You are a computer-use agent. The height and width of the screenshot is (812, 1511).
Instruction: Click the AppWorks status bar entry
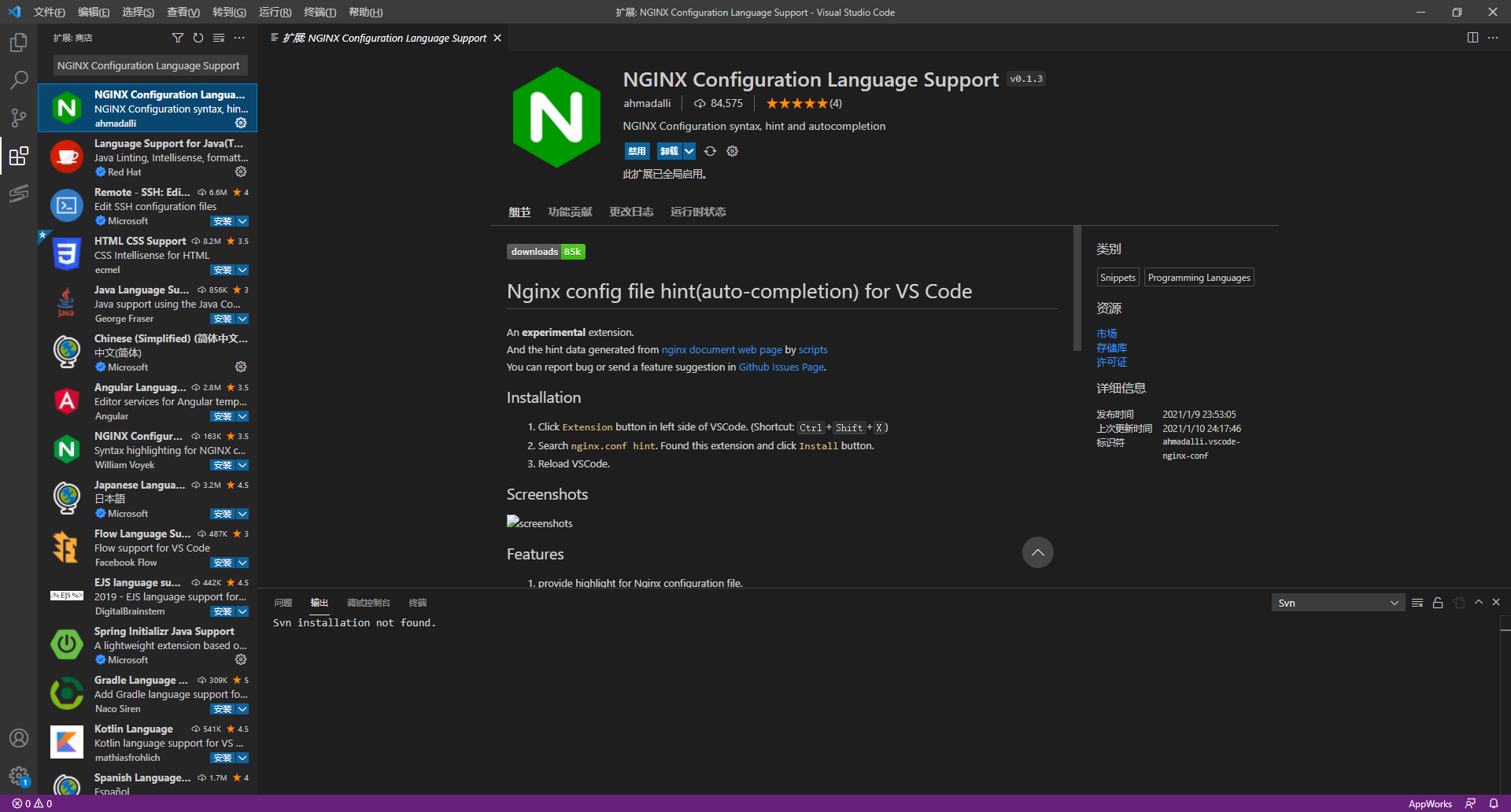pos(1430,803)
